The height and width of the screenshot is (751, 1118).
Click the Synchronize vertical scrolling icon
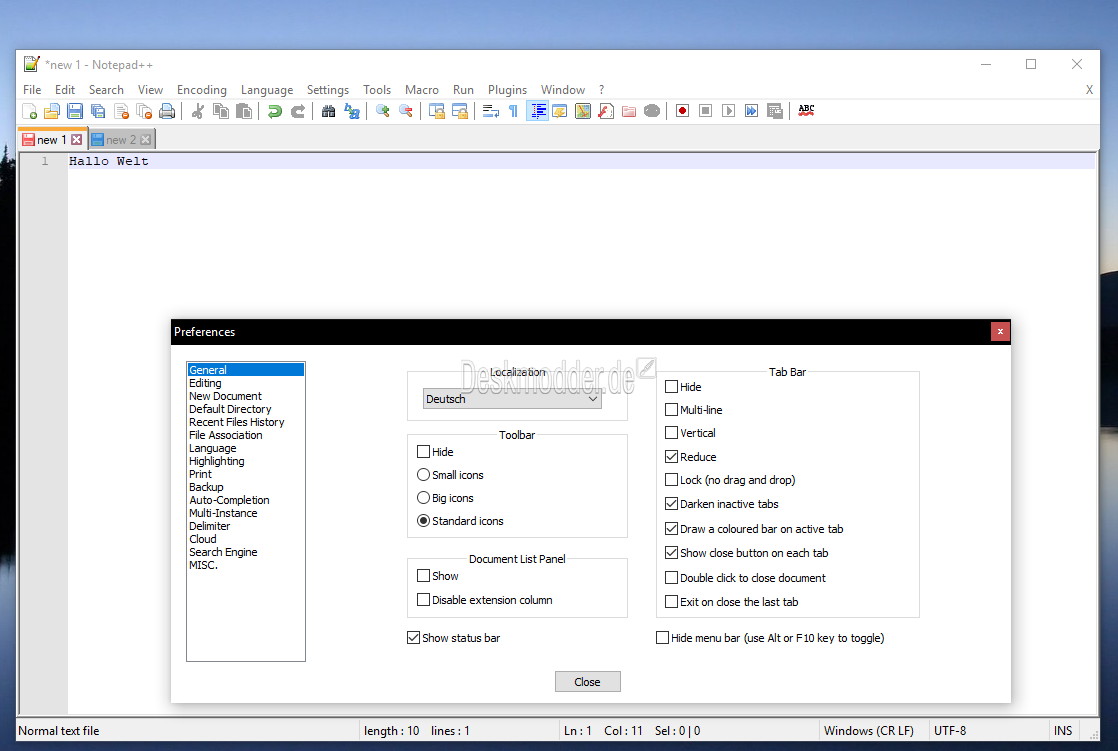436,111
